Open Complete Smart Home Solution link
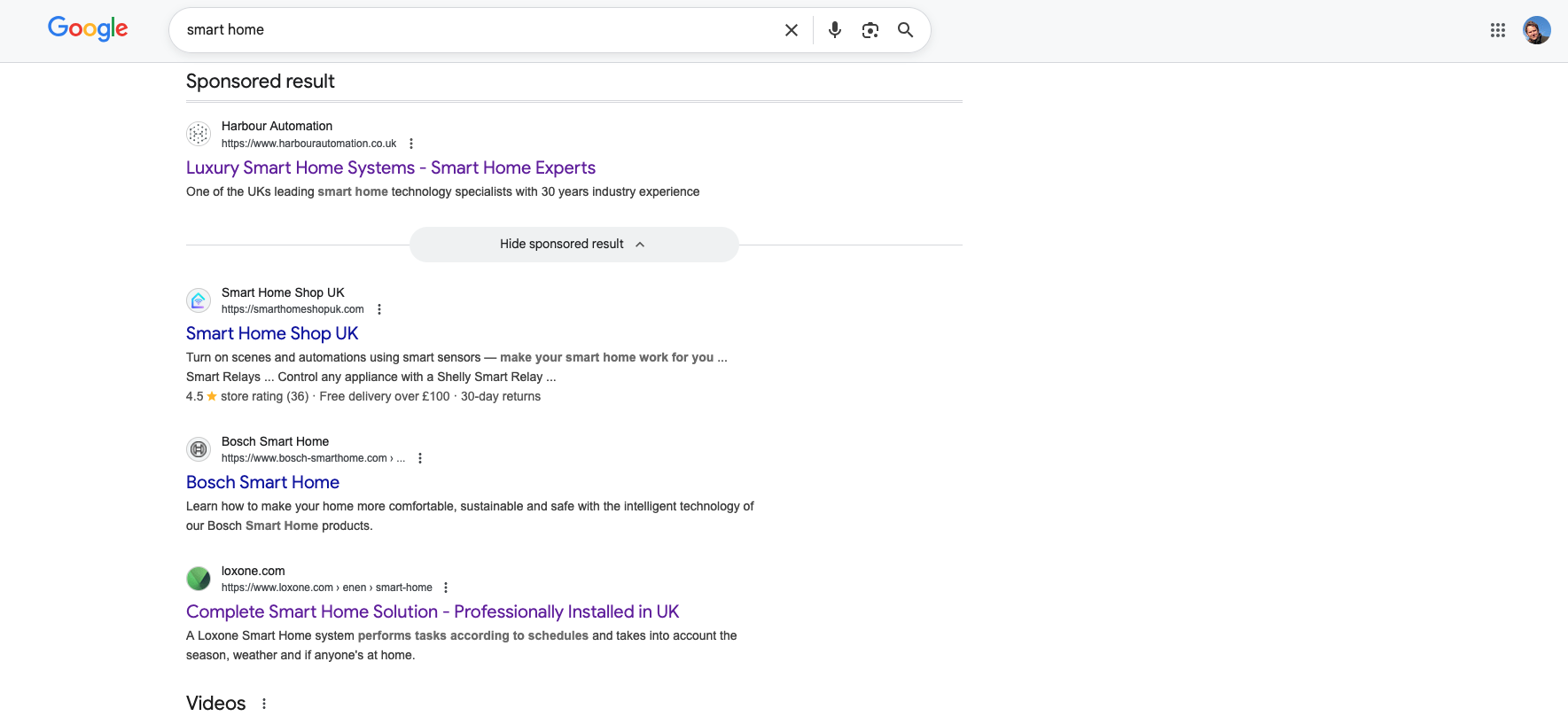Viewport: 1568px width, 724px height. pos(432,611)
